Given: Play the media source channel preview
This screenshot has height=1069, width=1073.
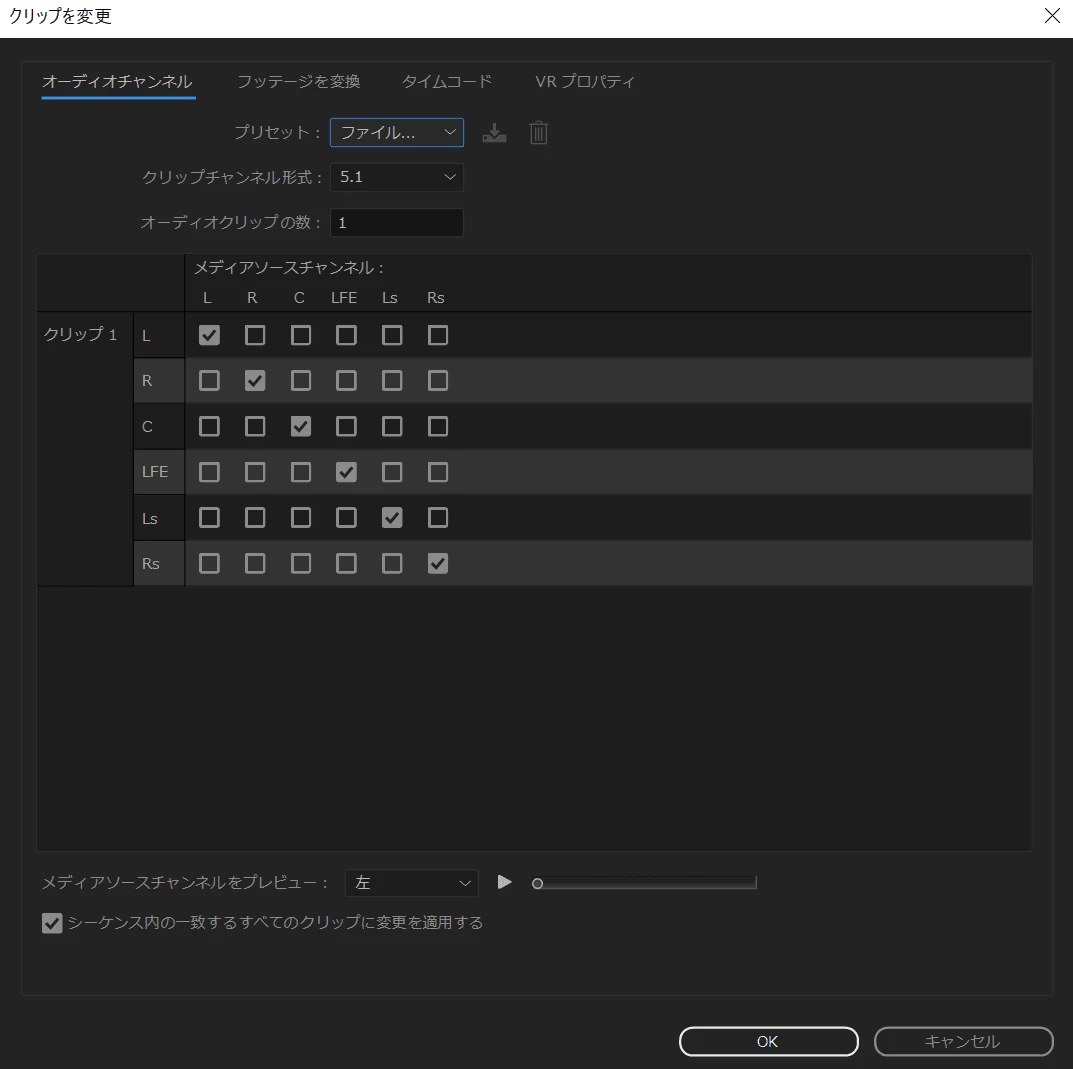Looking at the screenshot, I should pos(504,882).
